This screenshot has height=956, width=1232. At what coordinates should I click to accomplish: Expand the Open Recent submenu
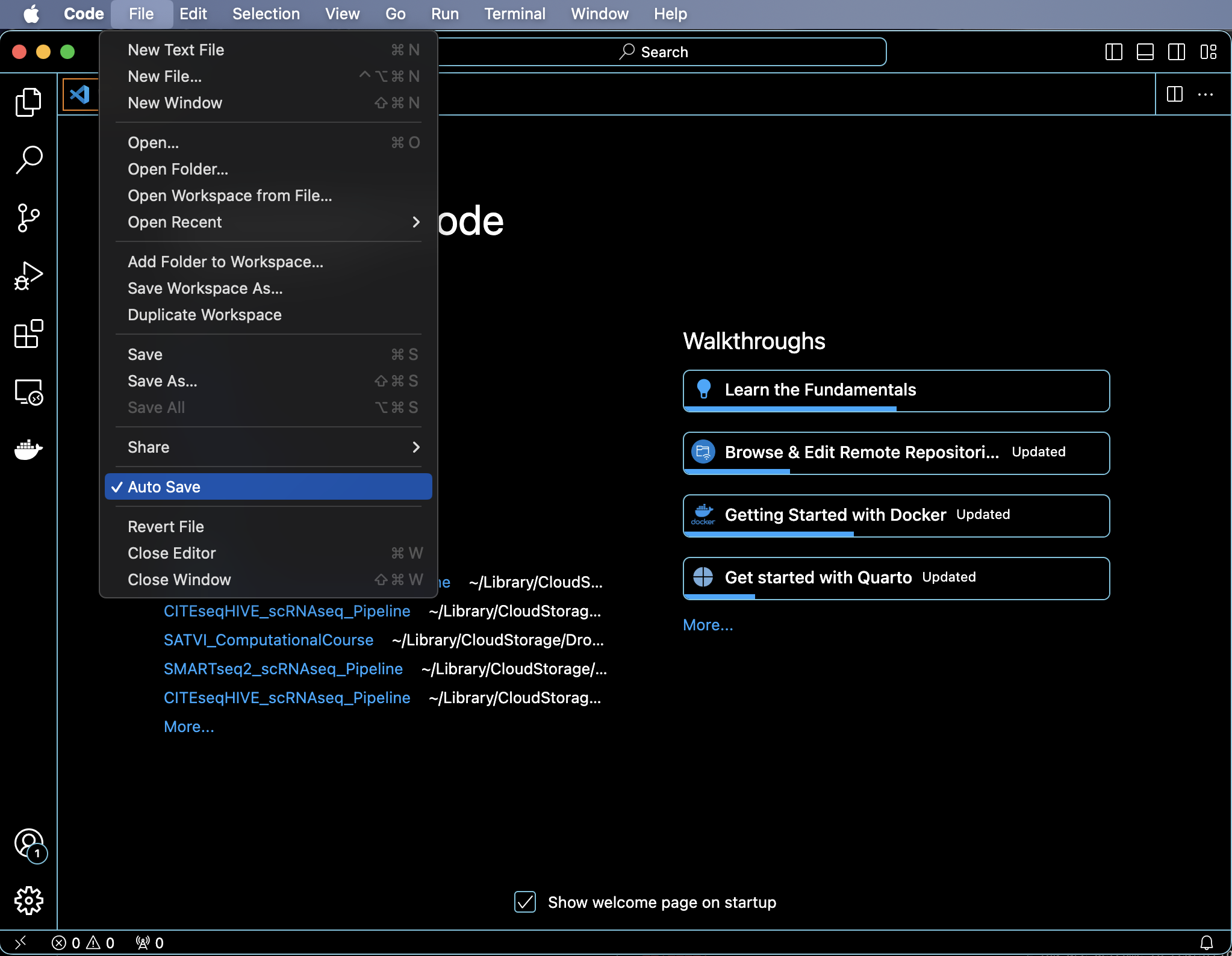[x=268, y=222]
